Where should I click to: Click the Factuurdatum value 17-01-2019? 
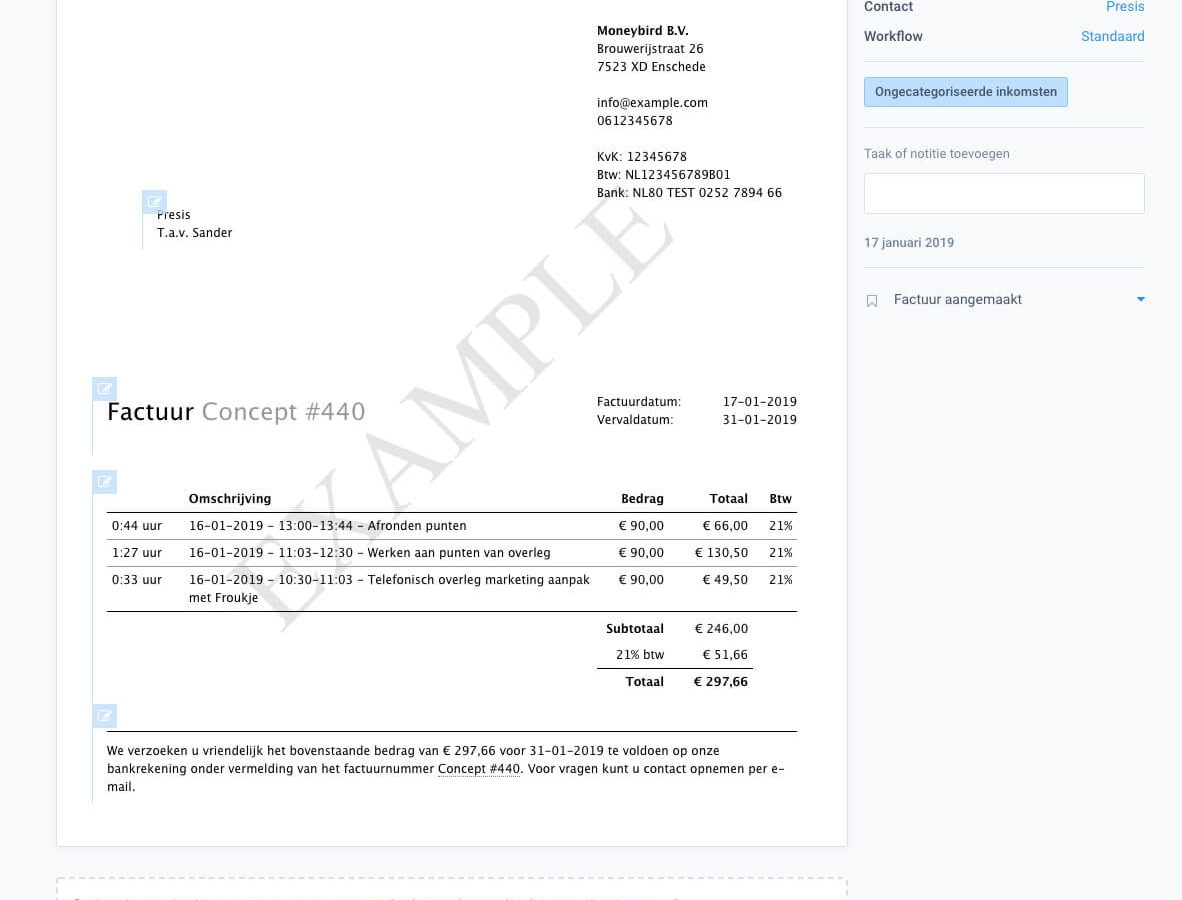(760, 402)
